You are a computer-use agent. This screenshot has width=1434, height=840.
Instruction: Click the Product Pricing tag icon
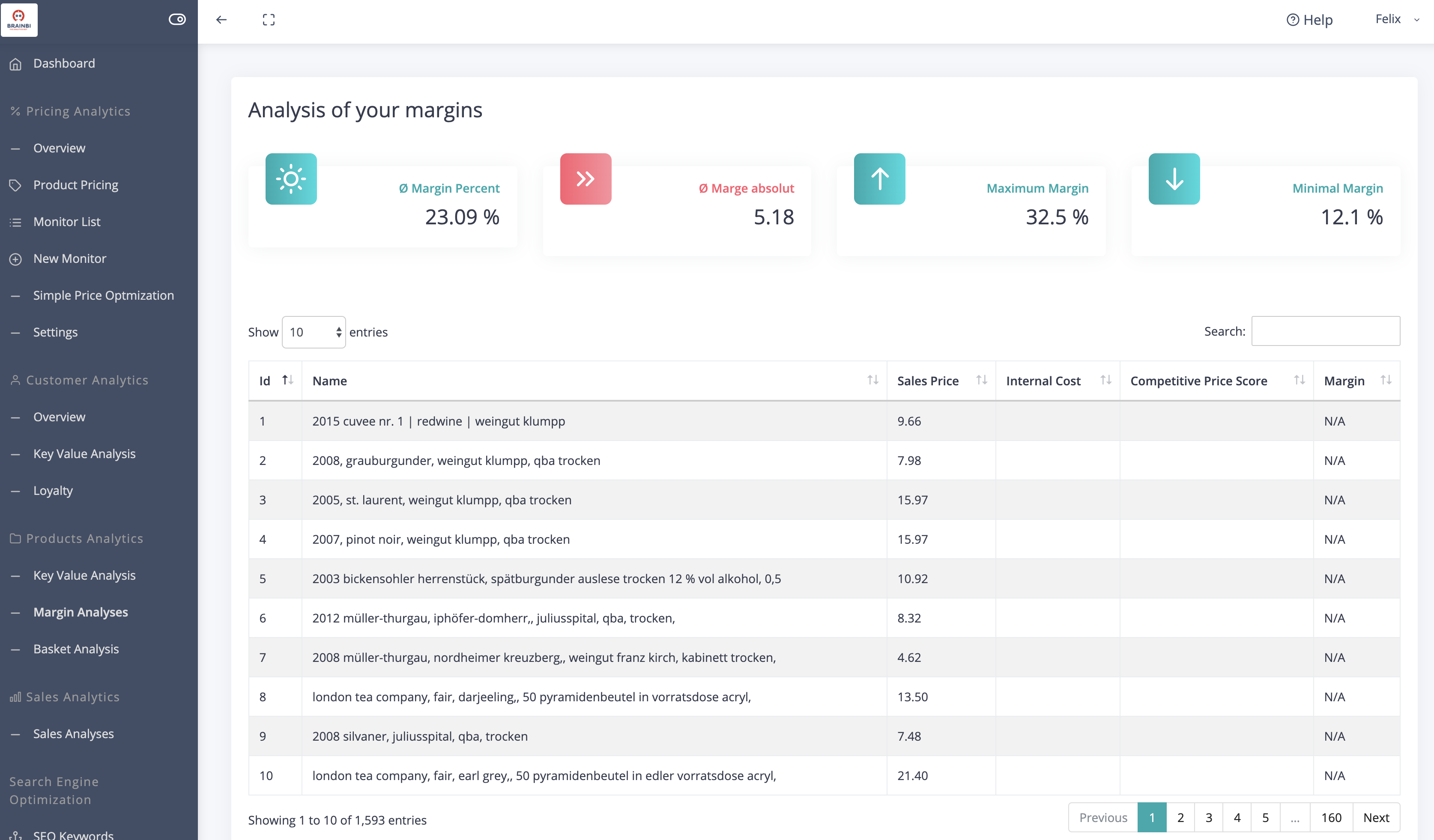pos(16,185)
